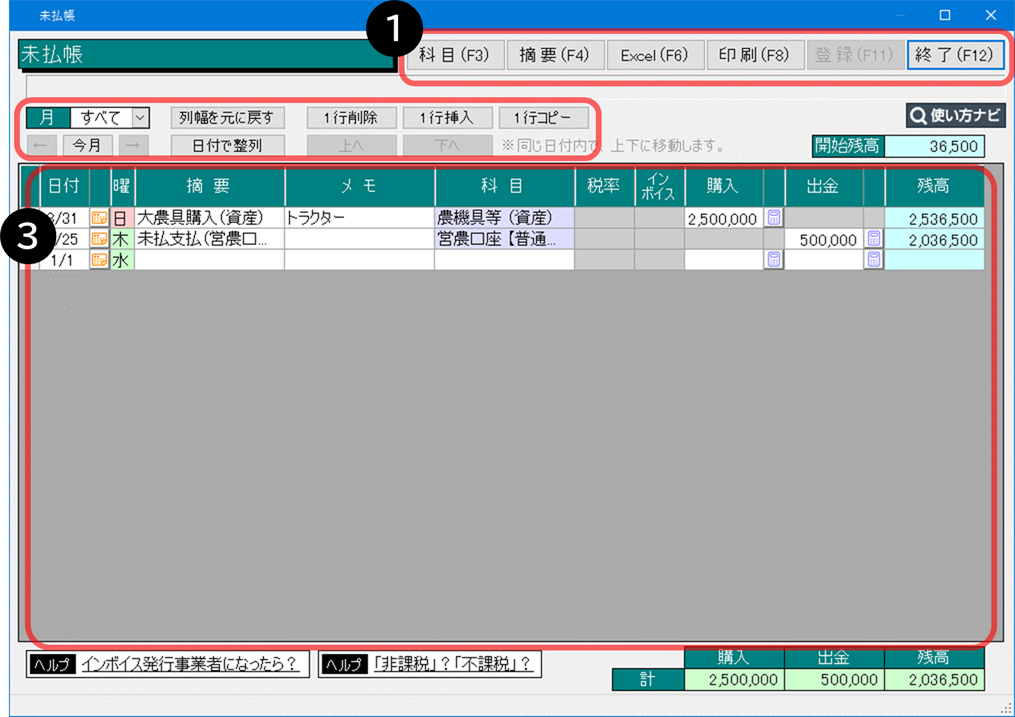Expand the month filter dropdown showing すべて
This screenshot has height=717, width=1015.
[x=139, y=118]
